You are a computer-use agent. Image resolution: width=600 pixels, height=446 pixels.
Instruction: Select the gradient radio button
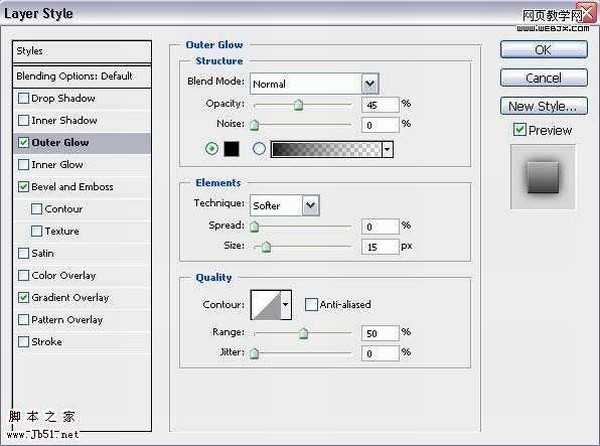coord(259,149)
